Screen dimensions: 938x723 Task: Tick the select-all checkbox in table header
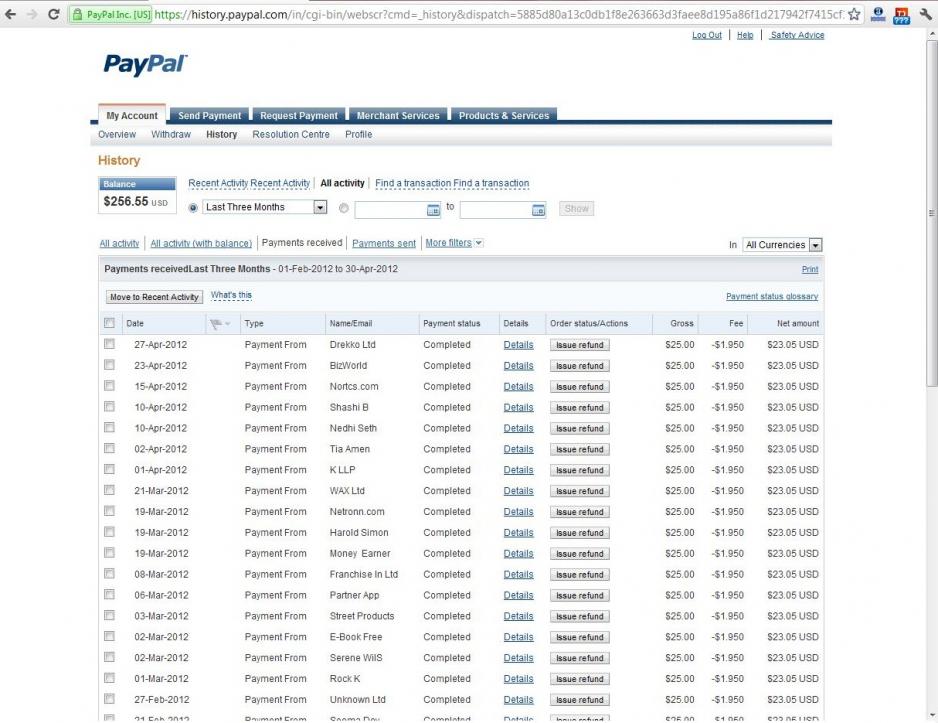coord(109,323)
